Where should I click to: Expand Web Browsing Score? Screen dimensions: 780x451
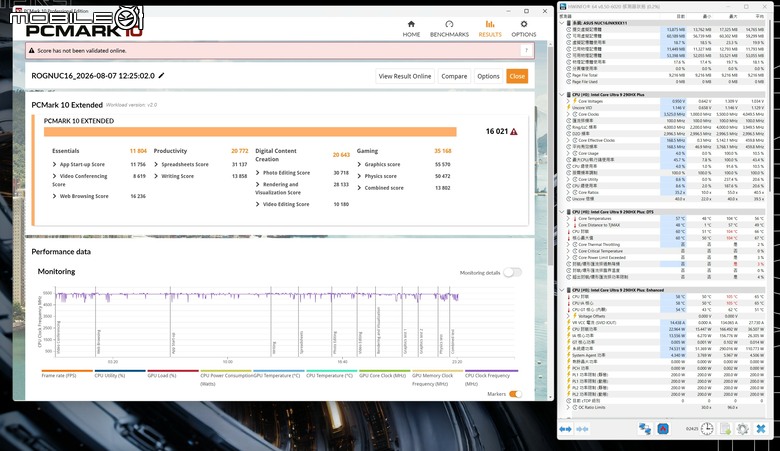point(54,196)
